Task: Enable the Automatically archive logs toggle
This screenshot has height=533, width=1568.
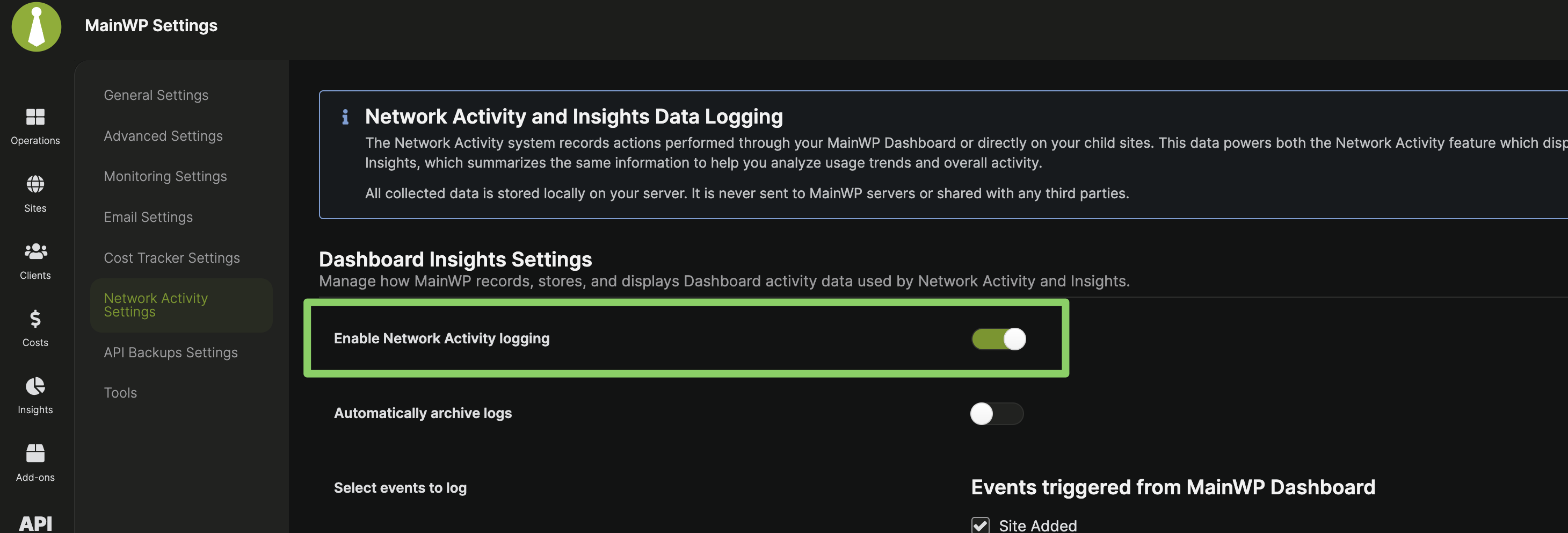Action: (997, 414)
